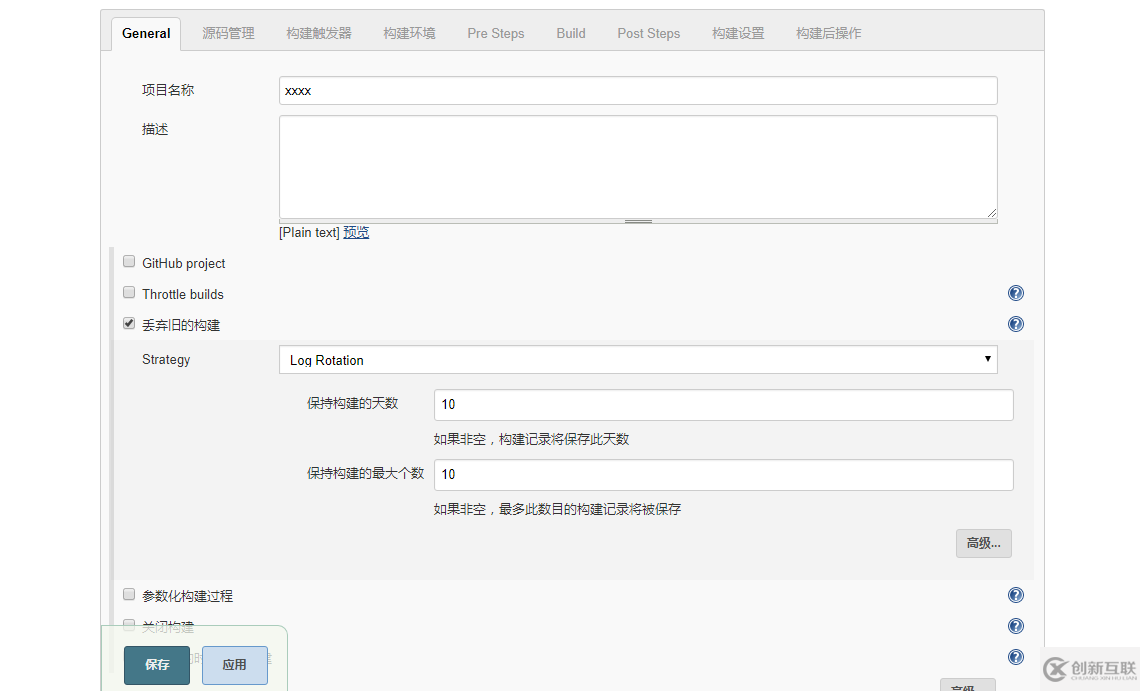Open help for 丢弃旧的构建 option
Viewport: 1140px width, 691px height.
coord(1015,323)
